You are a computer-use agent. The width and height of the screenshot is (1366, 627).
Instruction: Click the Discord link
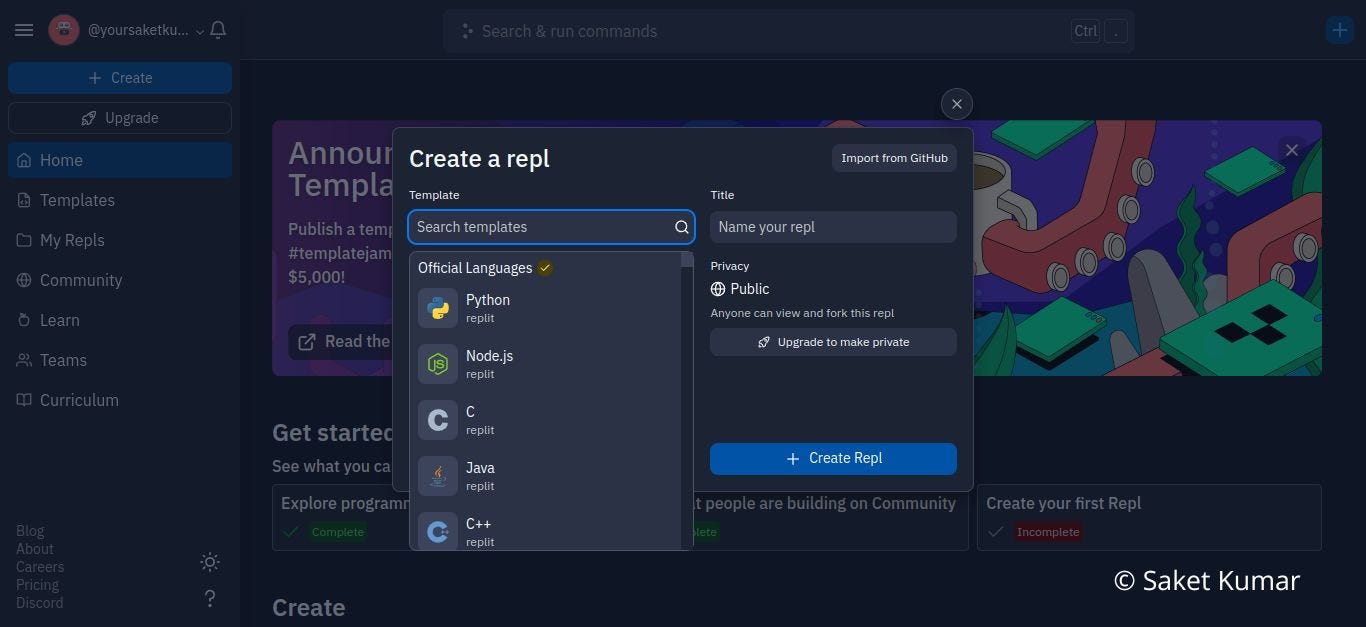[40, 603]
